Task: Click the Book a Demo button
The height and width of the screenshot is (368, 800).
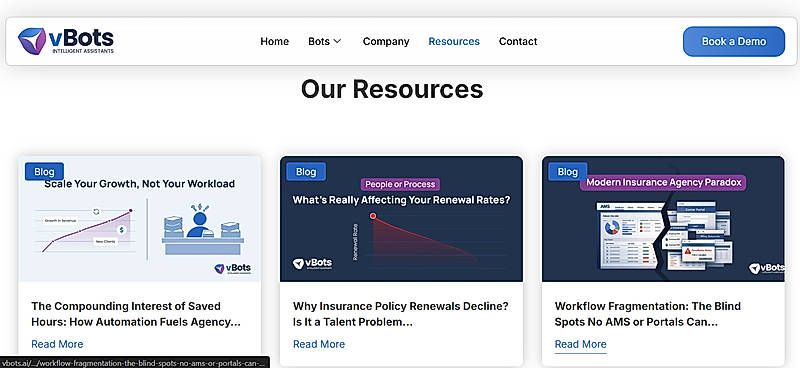Action: [734, 41]
